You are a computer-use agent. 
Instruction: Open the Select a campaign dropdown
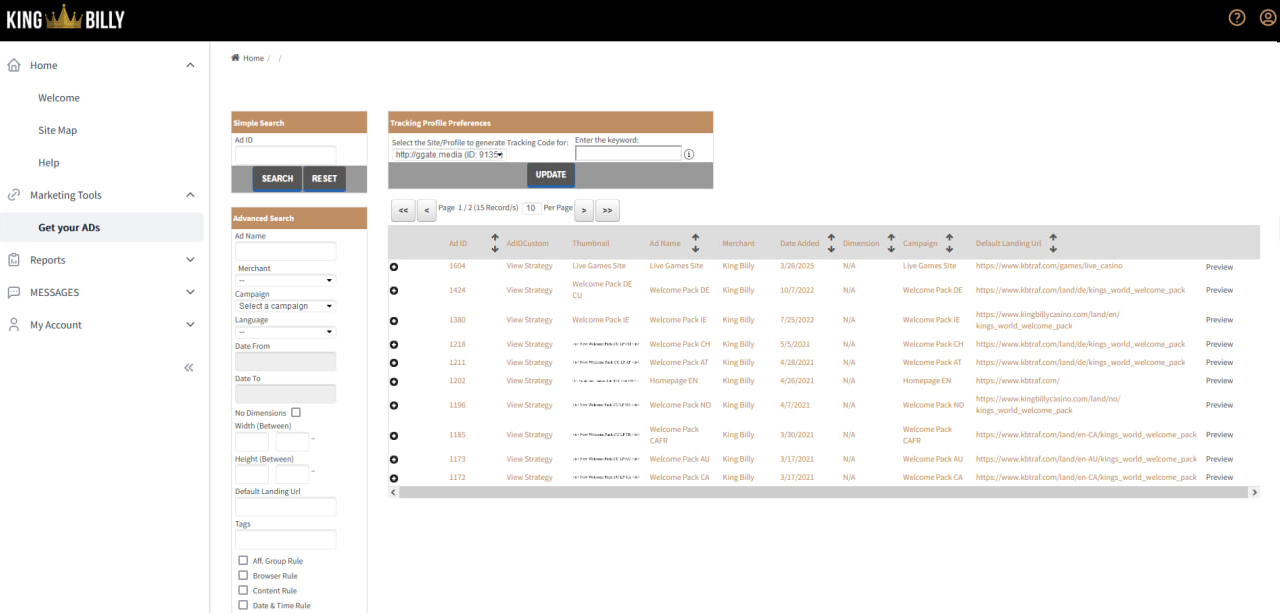286,306
